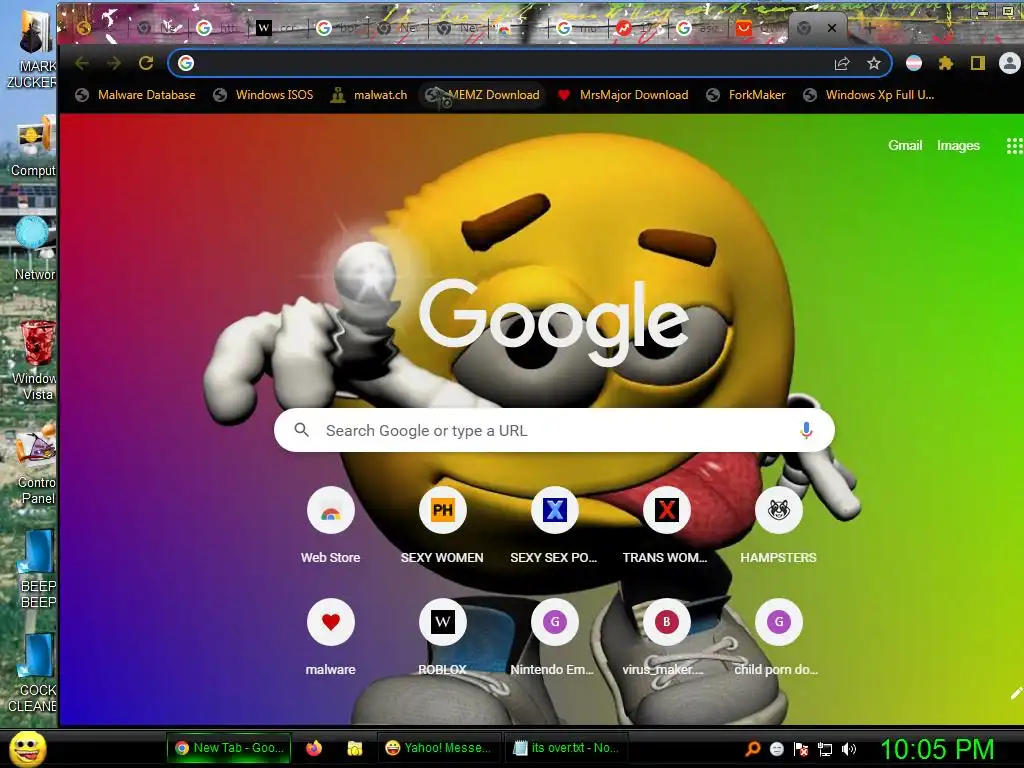The width and height of the screenshot is (1024, 768).
Task: Open the ForkMaker bookmark
Action: (745, 95)
